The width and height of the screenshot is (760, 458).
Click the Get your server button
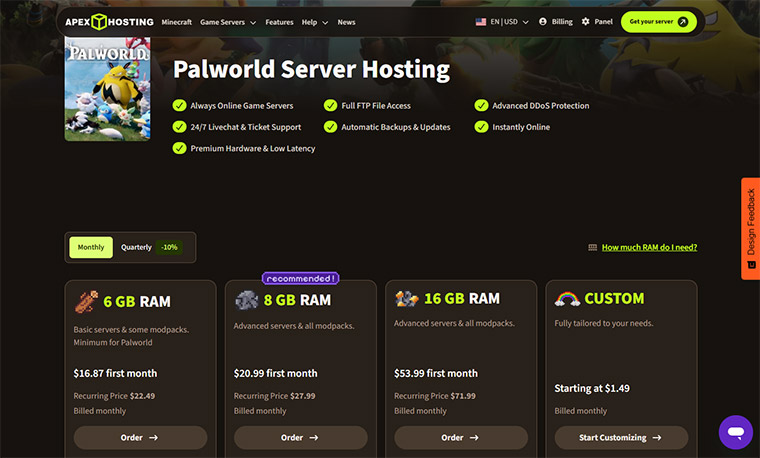(x=659, y=22)
